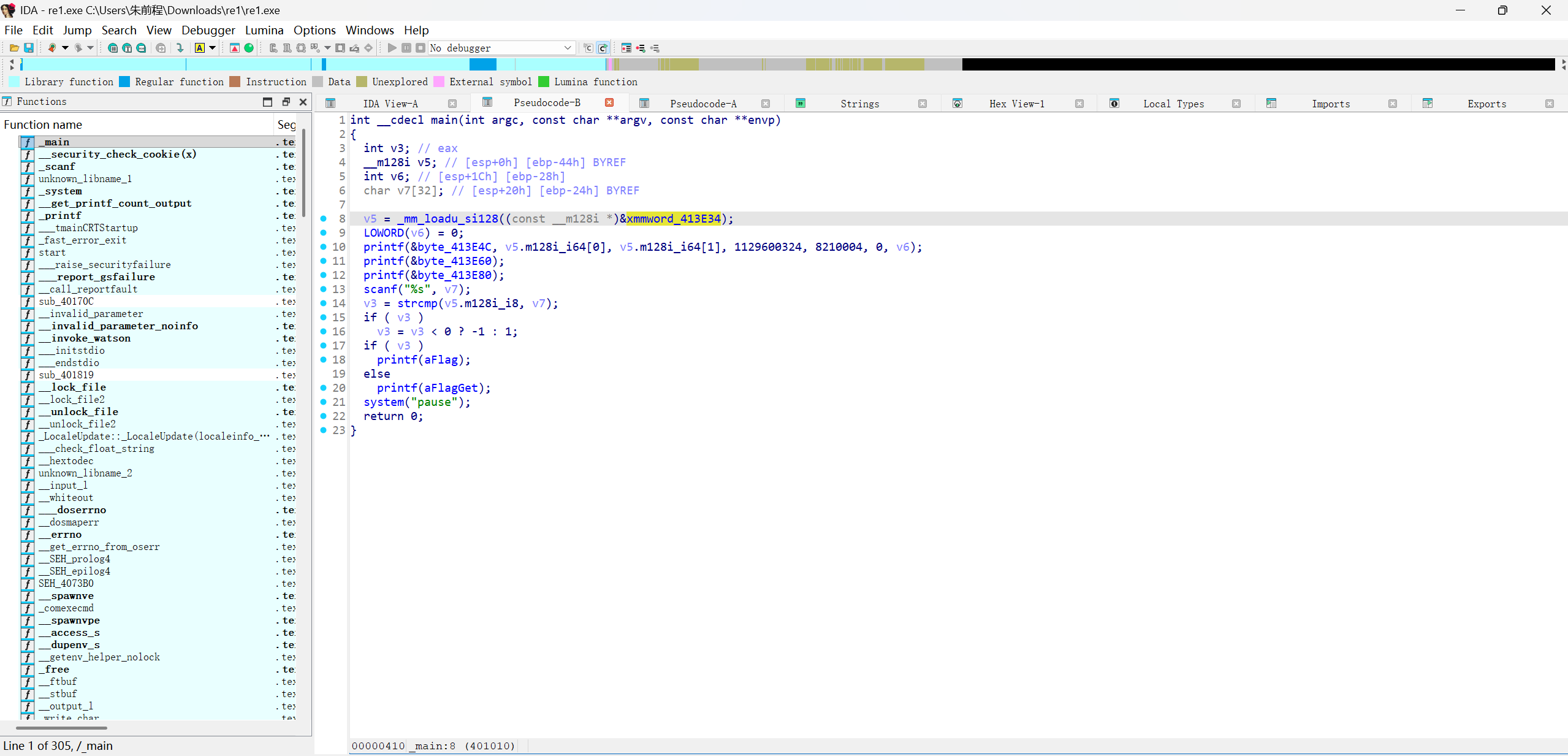Click the green circle toolbar icon
Viewport: 1568px width, 756px height.
(249, 48)
